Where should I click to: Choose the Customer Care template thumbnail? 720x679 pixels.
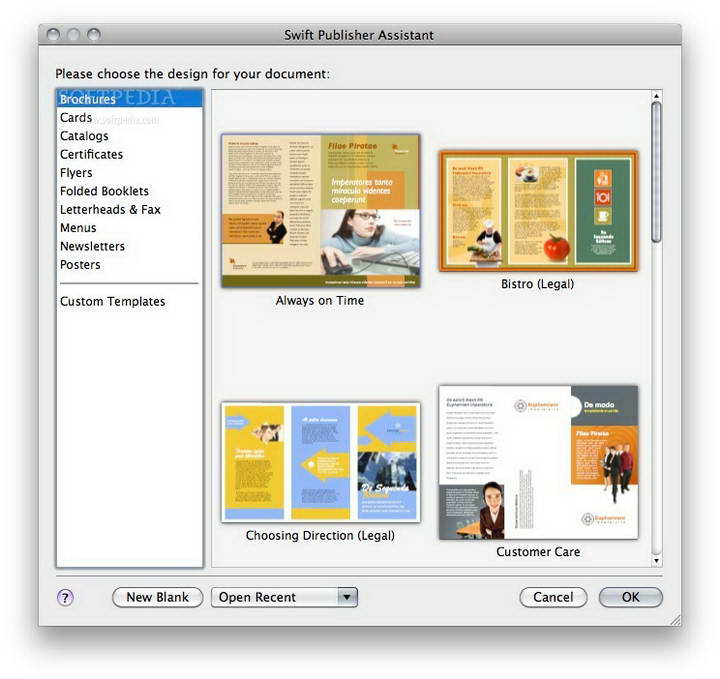pos(538,462)
